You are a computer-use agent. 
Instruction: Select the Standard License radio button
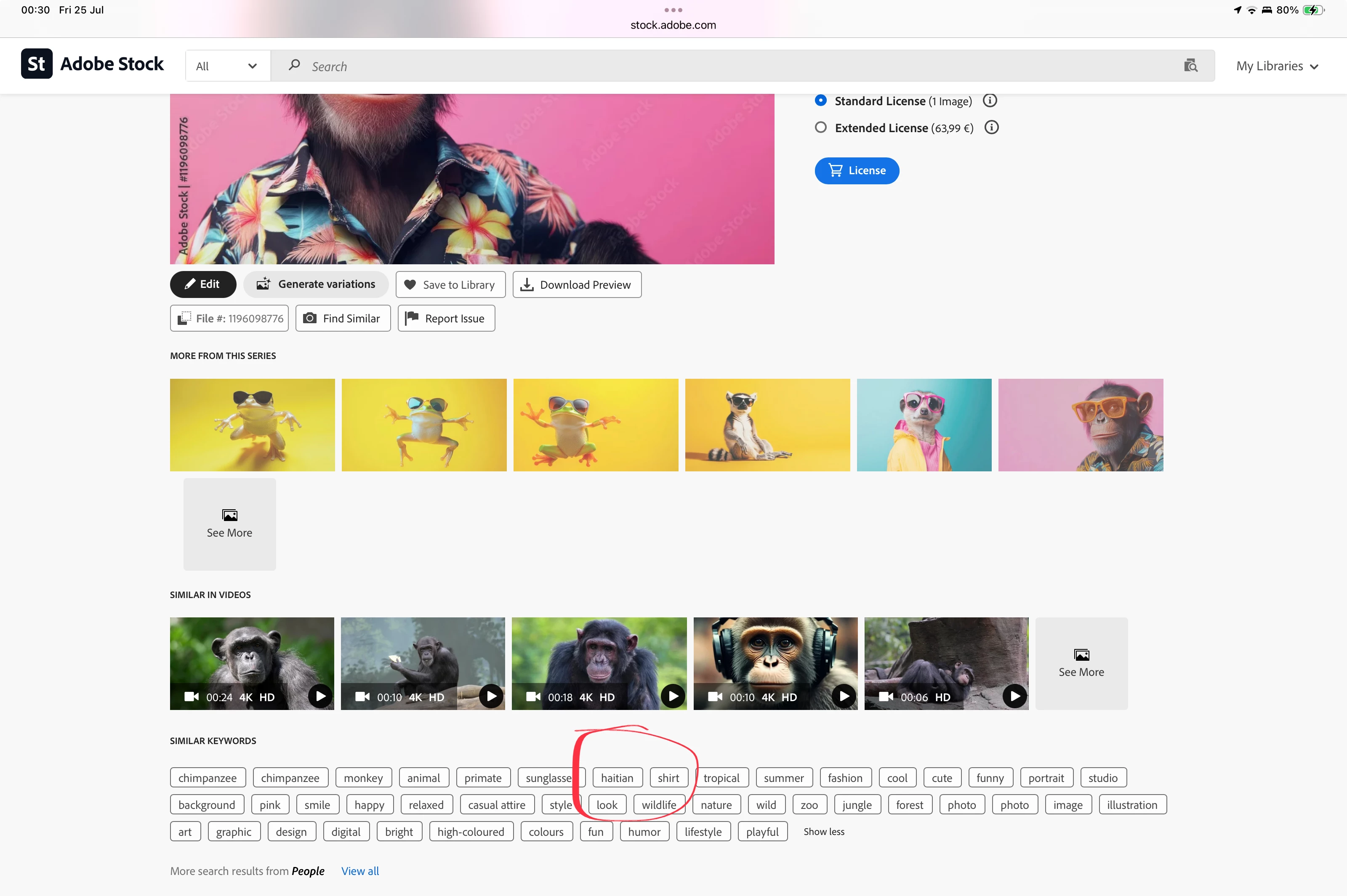pos(821,101)
